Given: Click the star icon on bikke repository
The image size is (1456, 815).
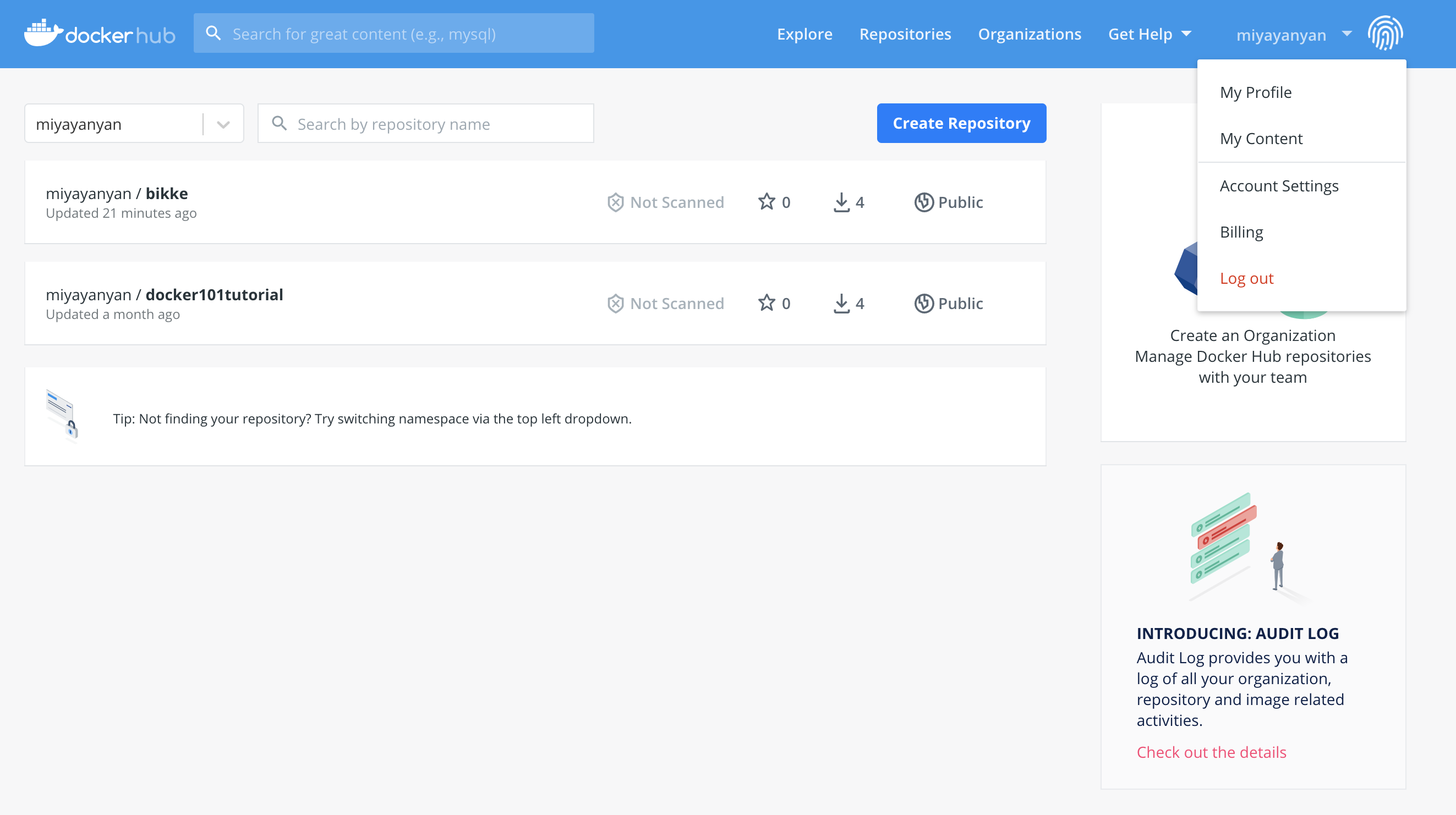Looking at the screenshot, I should click(767, 202).
